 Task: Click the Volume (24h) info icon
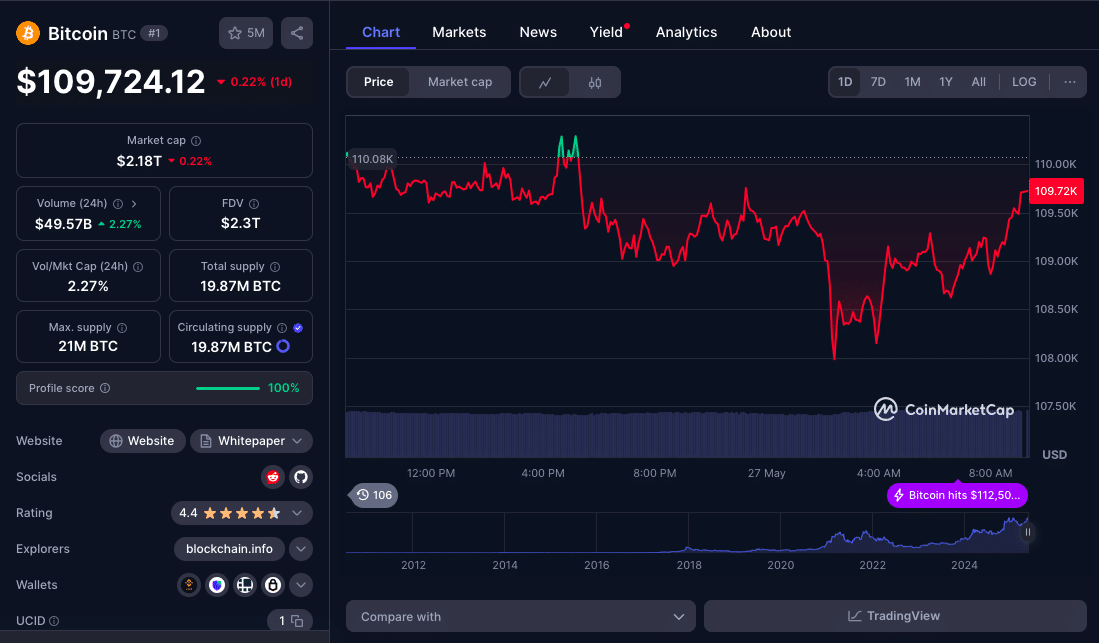118,204
